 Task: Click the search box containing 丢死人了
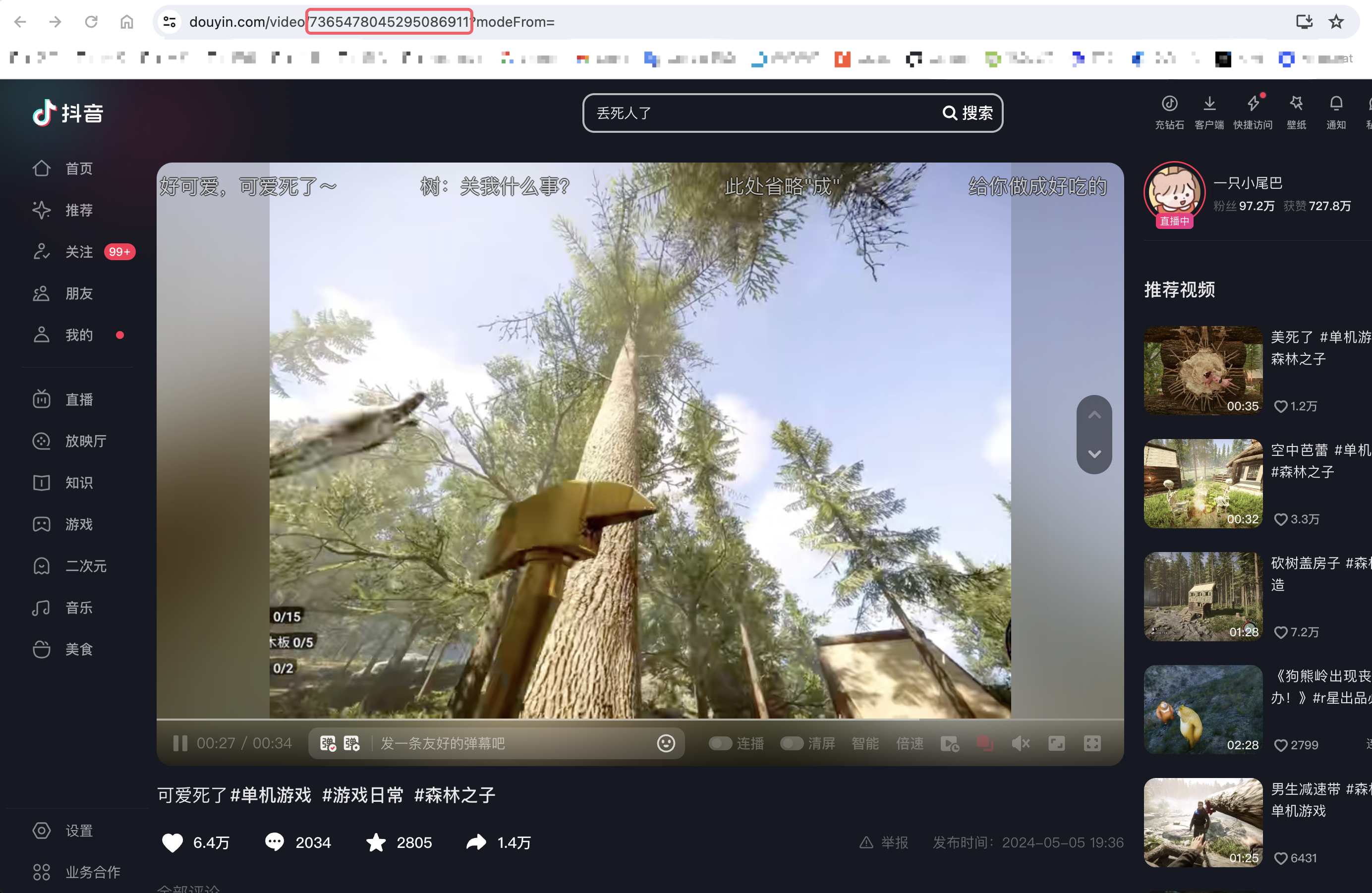tap(761, 113)
